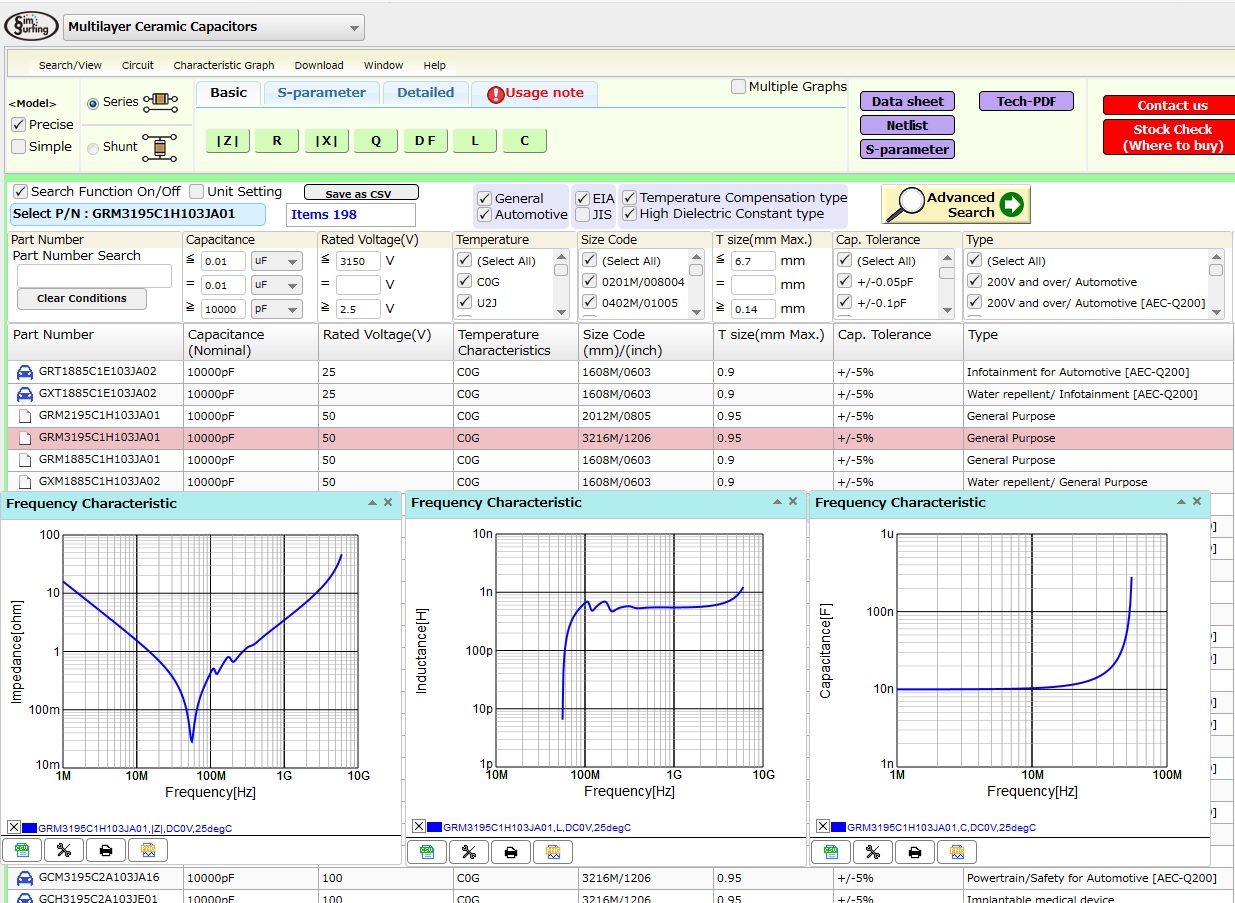Screen dimensions: 1235x903
Task: Print the Inductance graph
Action: point(511,852)
